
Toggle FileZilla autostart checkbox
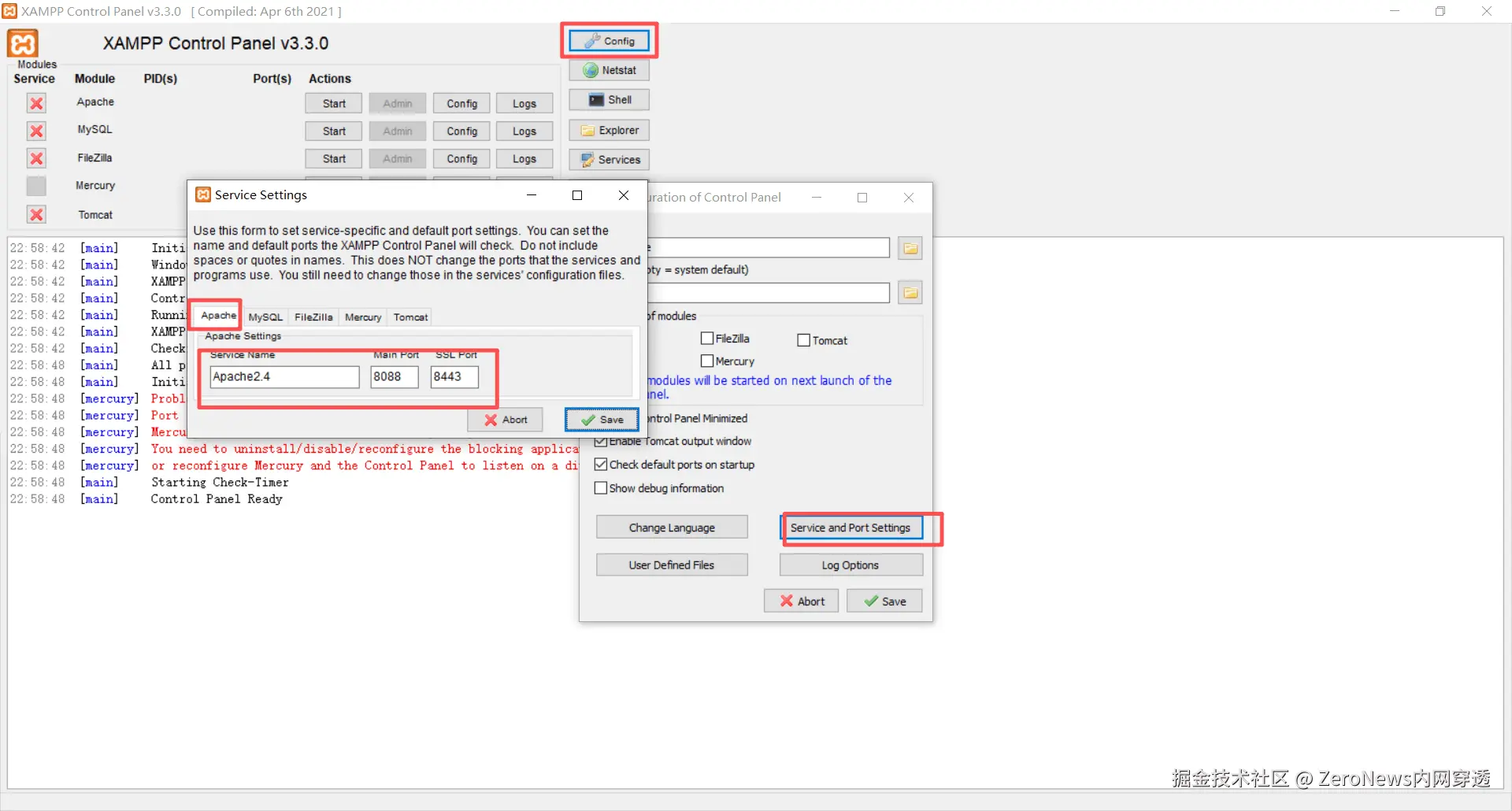(x=707, y=339)
